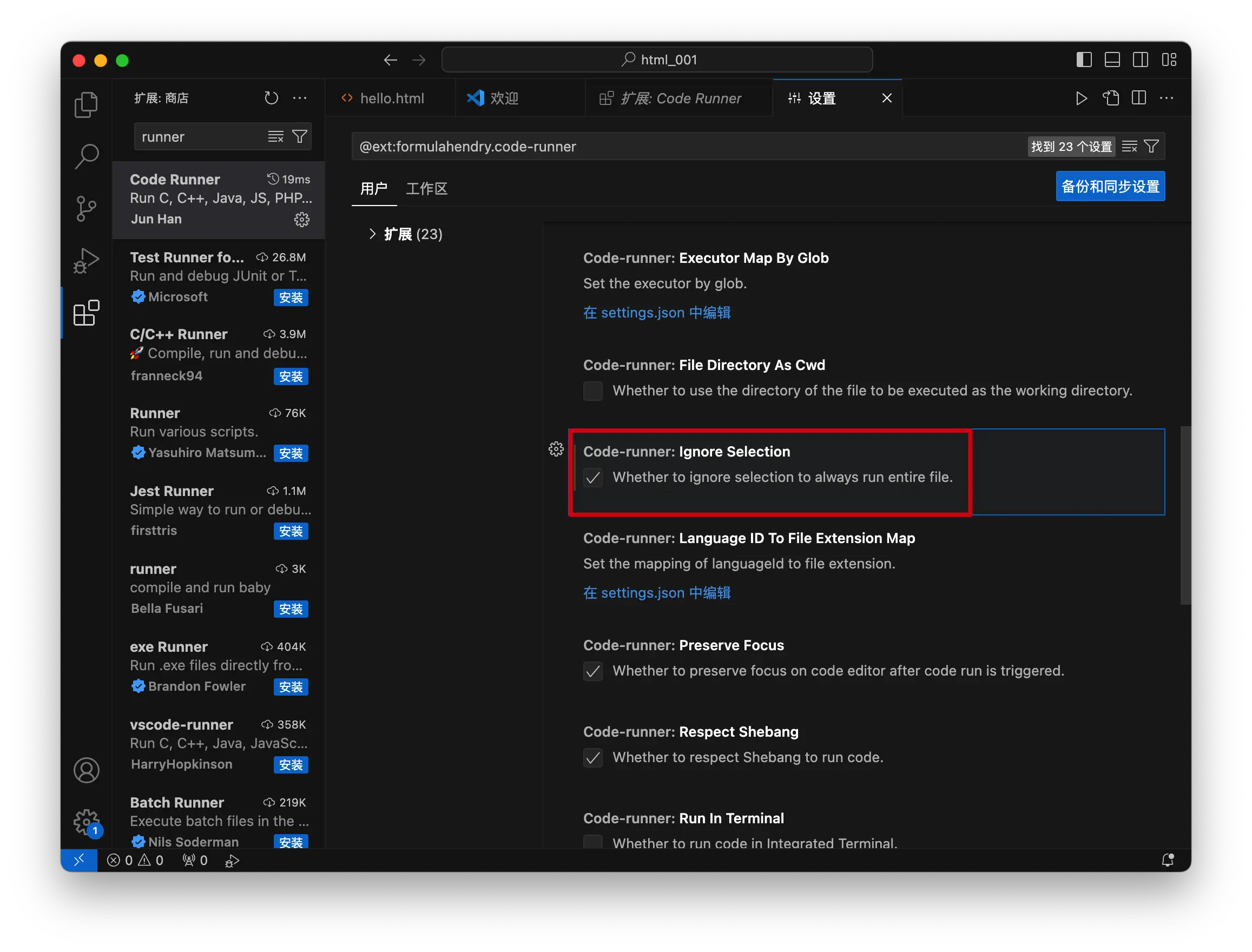Viewport: 1252px width, 952px height.
Task: Open errors and warnings status bar item
Action: pyautogui.click(x=135, y=860)
